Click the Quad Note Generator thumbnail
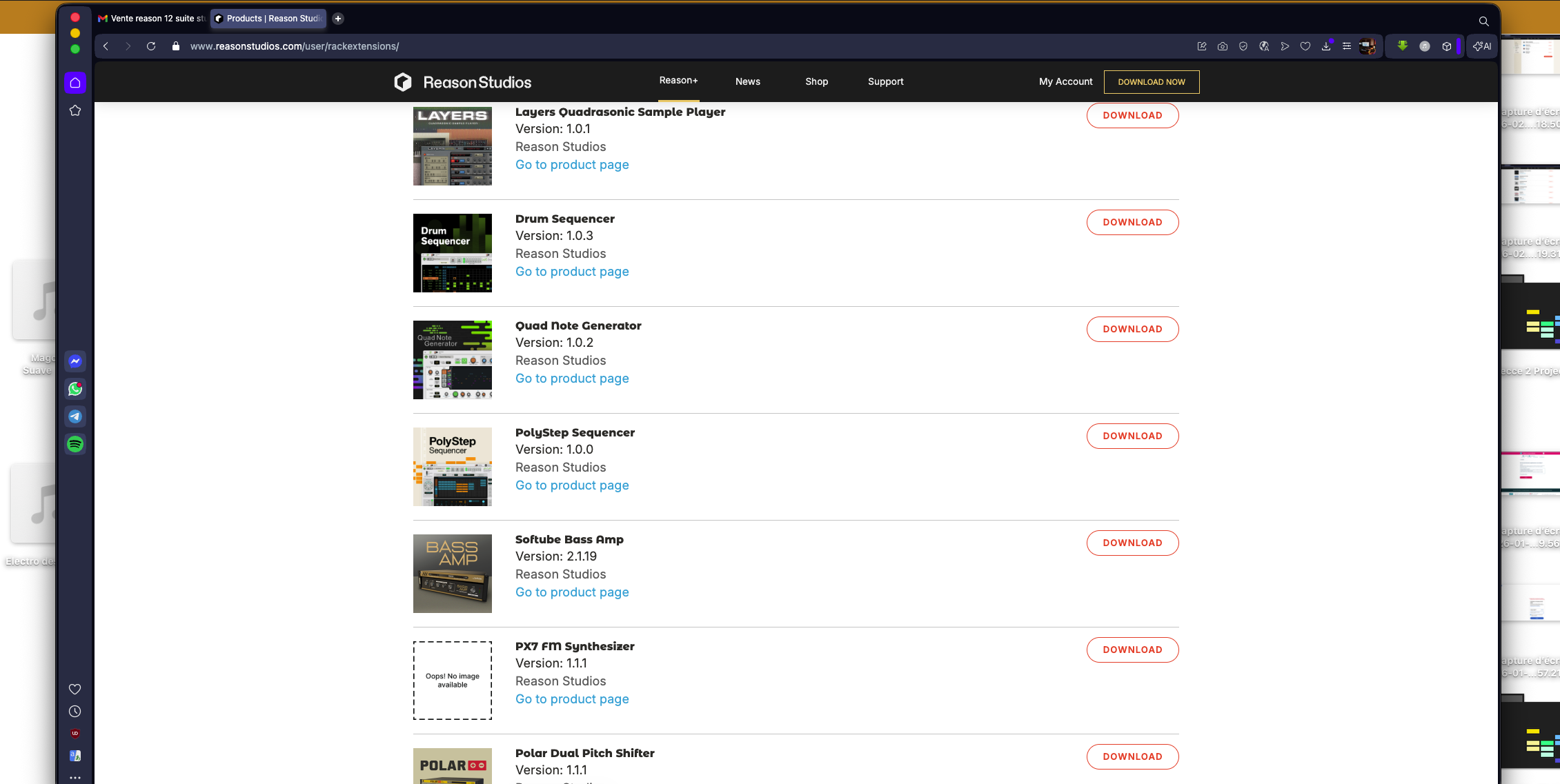The image size is (1560, 784). [453, 360]
